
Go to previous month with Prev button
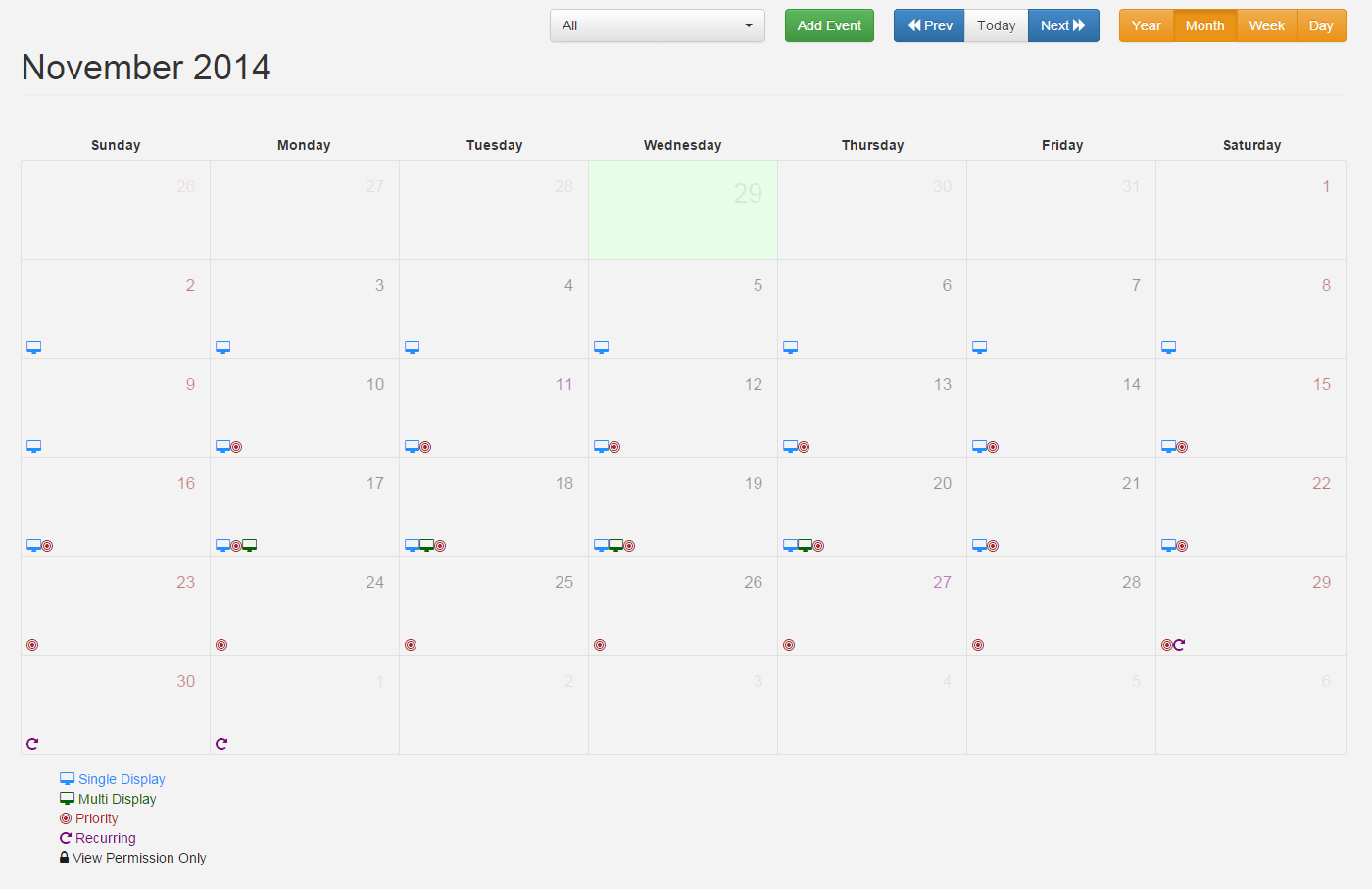928,25
